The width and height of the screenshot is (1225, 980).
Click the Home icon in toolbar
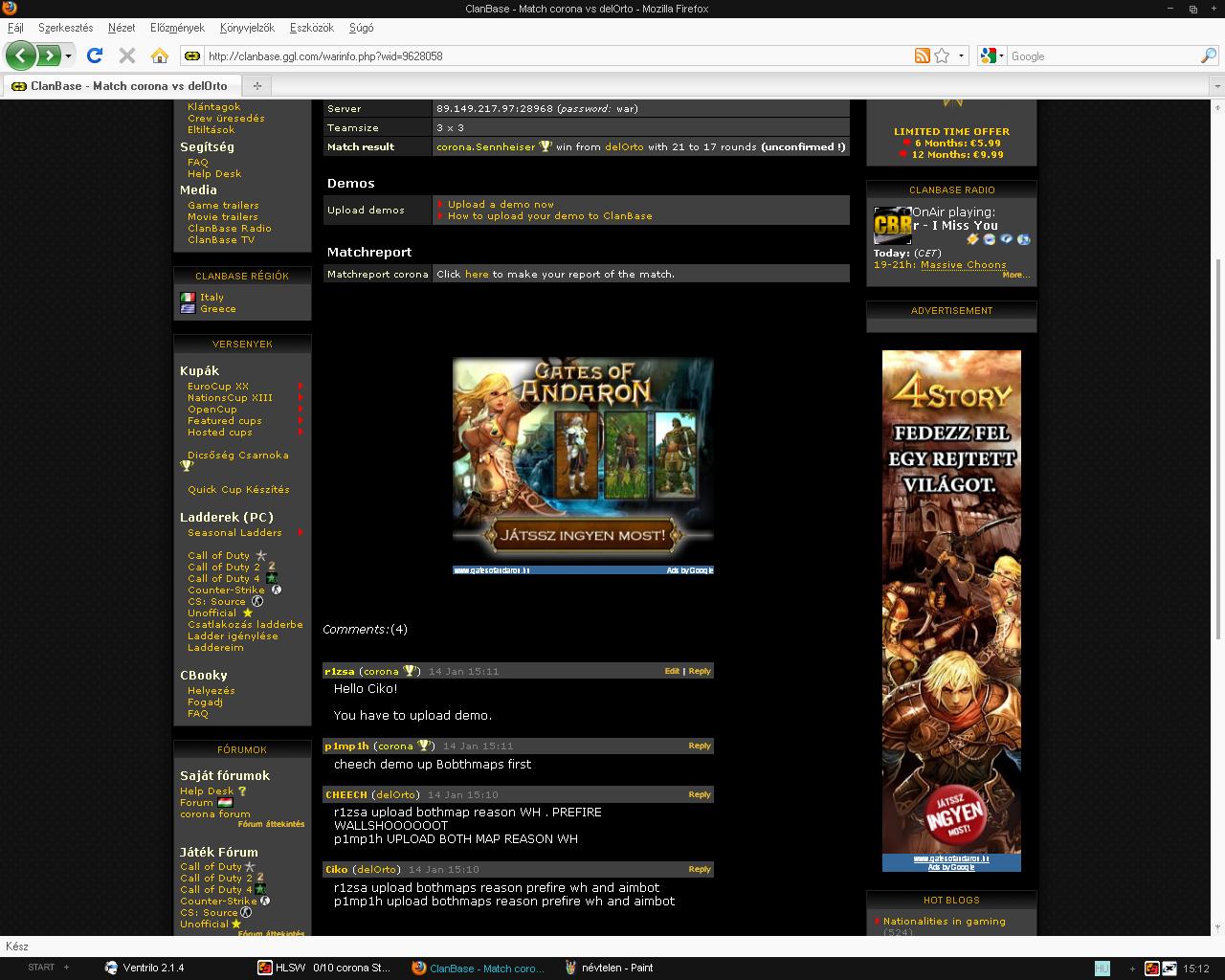tap(160, 56)
